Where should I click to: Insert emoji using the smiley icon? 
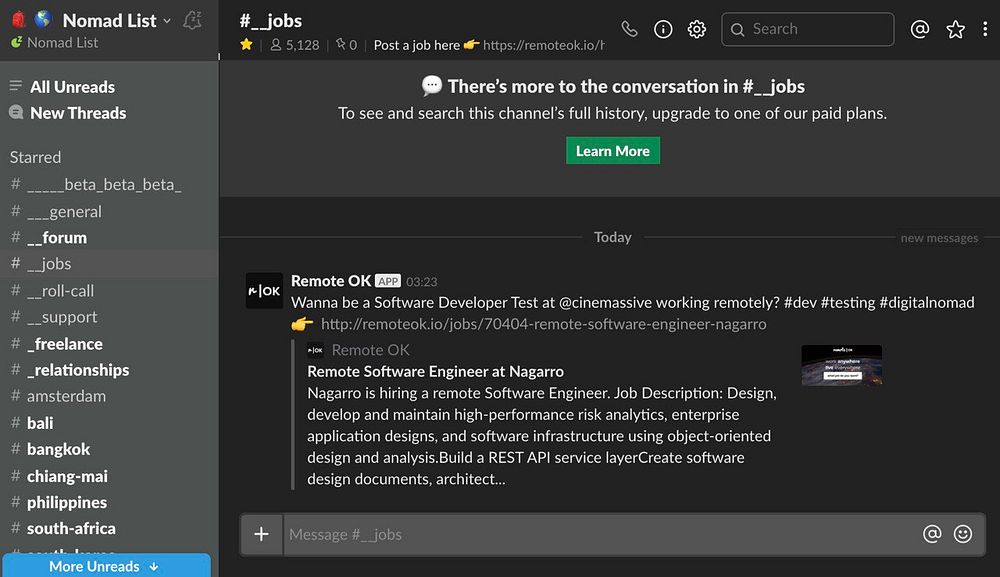[x=963, y=534]
